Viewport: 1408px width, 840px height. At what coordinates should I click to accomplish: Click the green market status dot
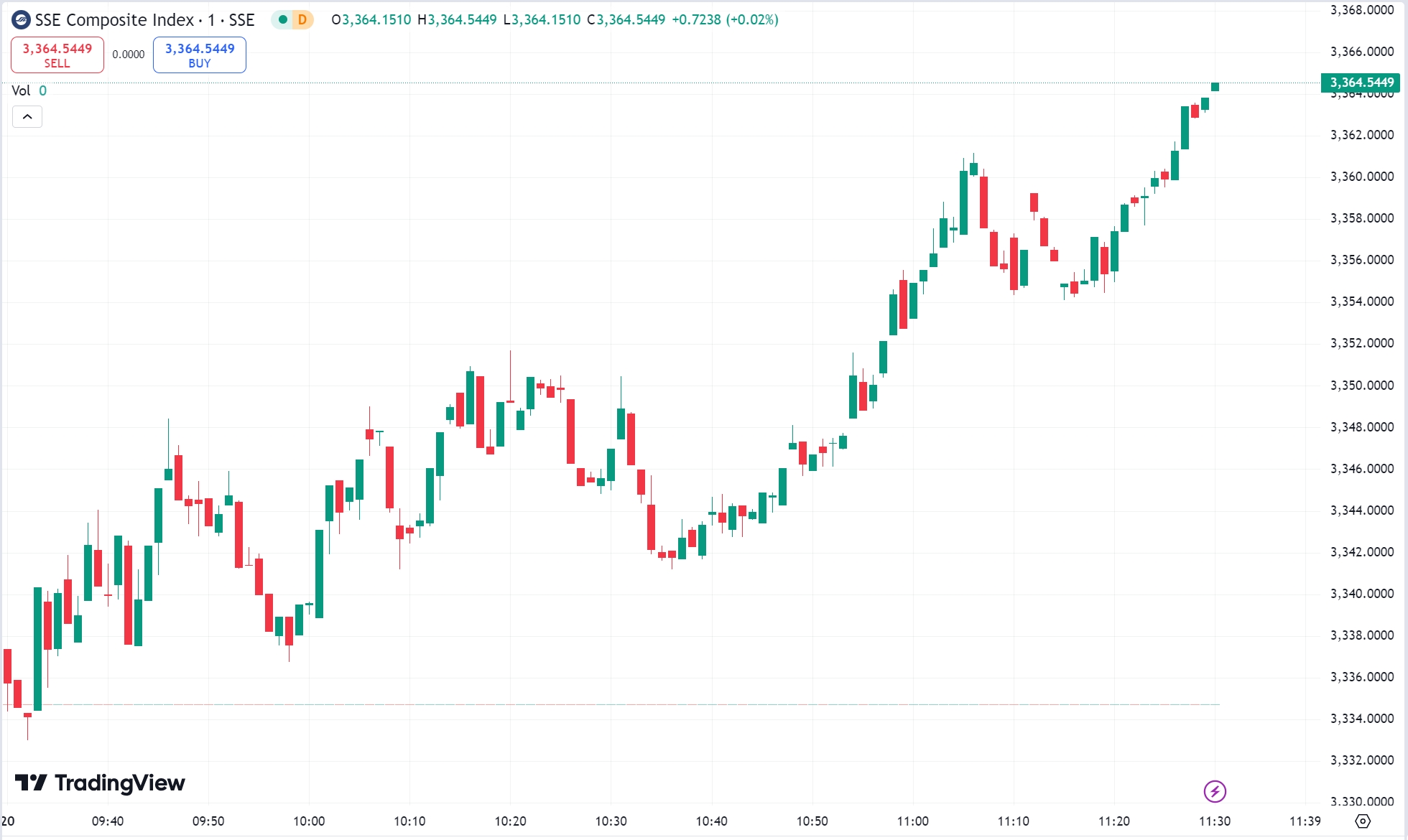click(x=283, y=20)
